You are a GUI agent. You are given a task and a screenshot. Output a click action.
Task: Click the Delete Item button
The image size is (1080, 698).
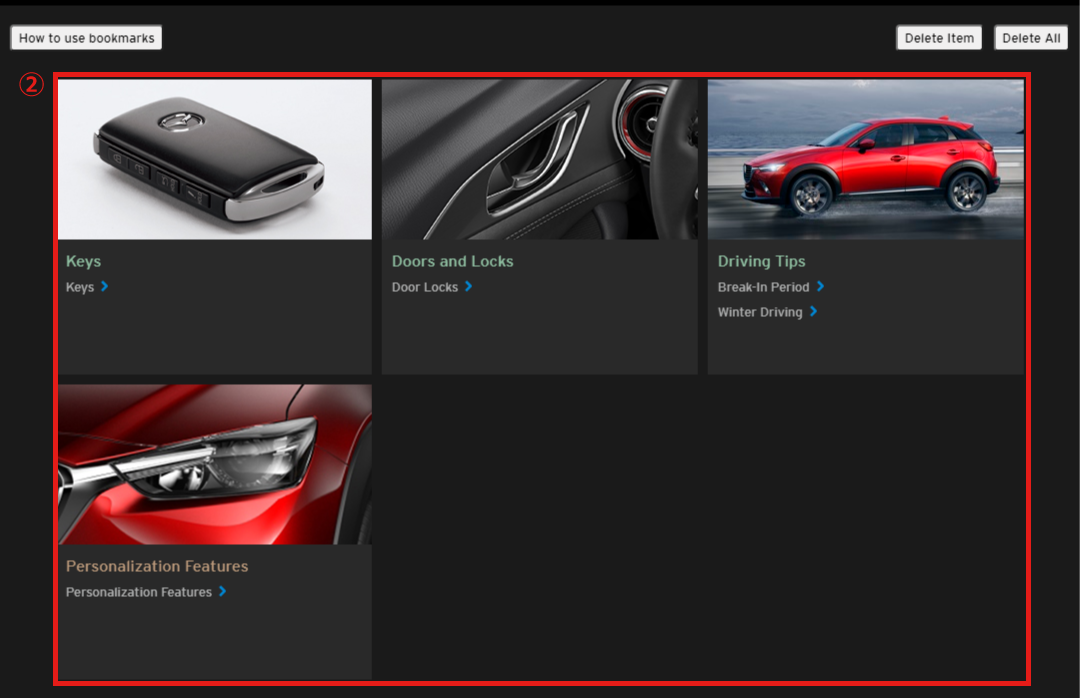[x=939, y=38]
